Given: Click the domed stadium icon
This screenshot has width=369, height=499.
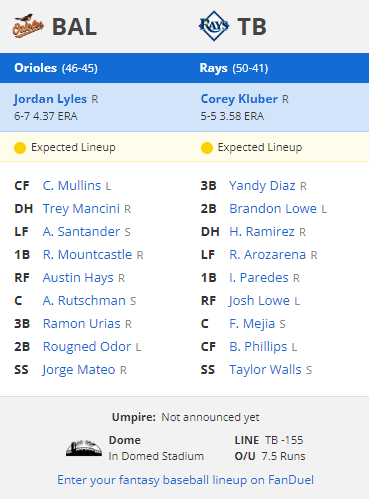Looking at the screenshot, I should click(84, 448).
